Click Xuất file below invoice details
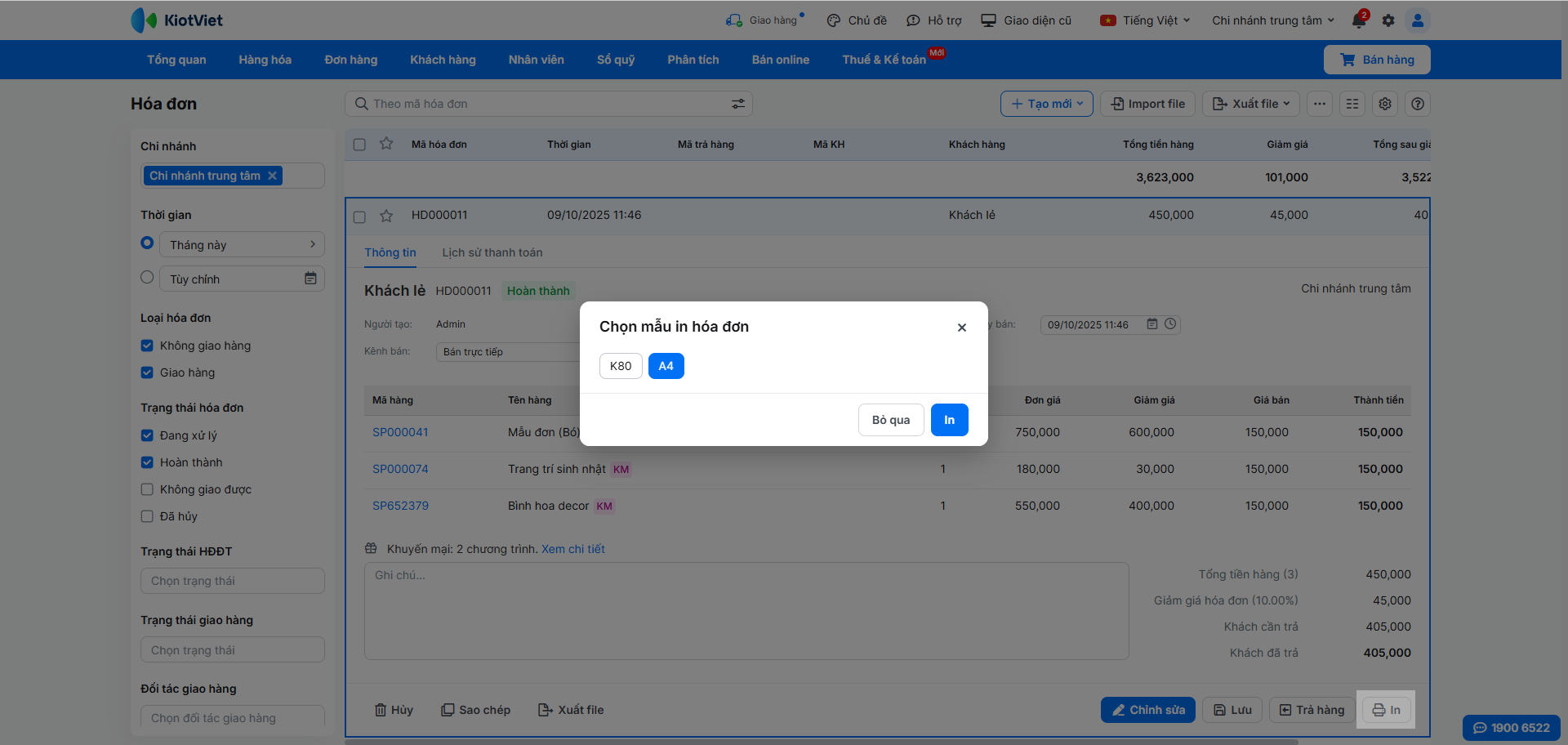Viewport: 1568px width, 745px height. (571, 710)
